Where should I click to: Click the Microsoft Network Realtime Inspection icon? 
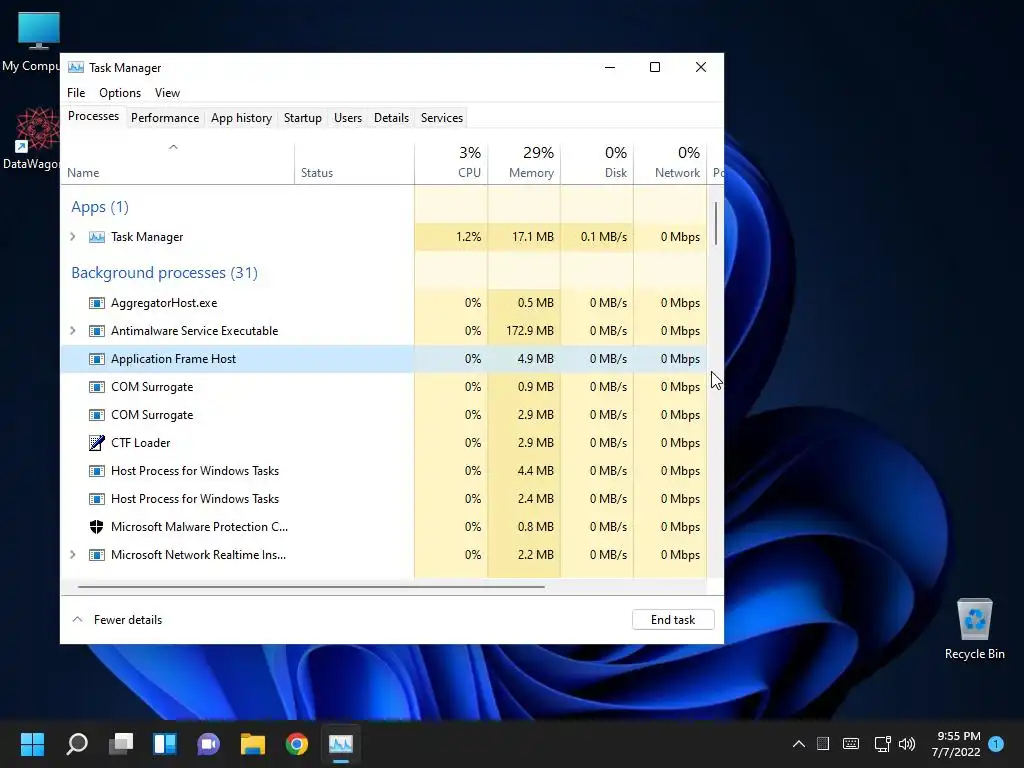tap(97, 555)
